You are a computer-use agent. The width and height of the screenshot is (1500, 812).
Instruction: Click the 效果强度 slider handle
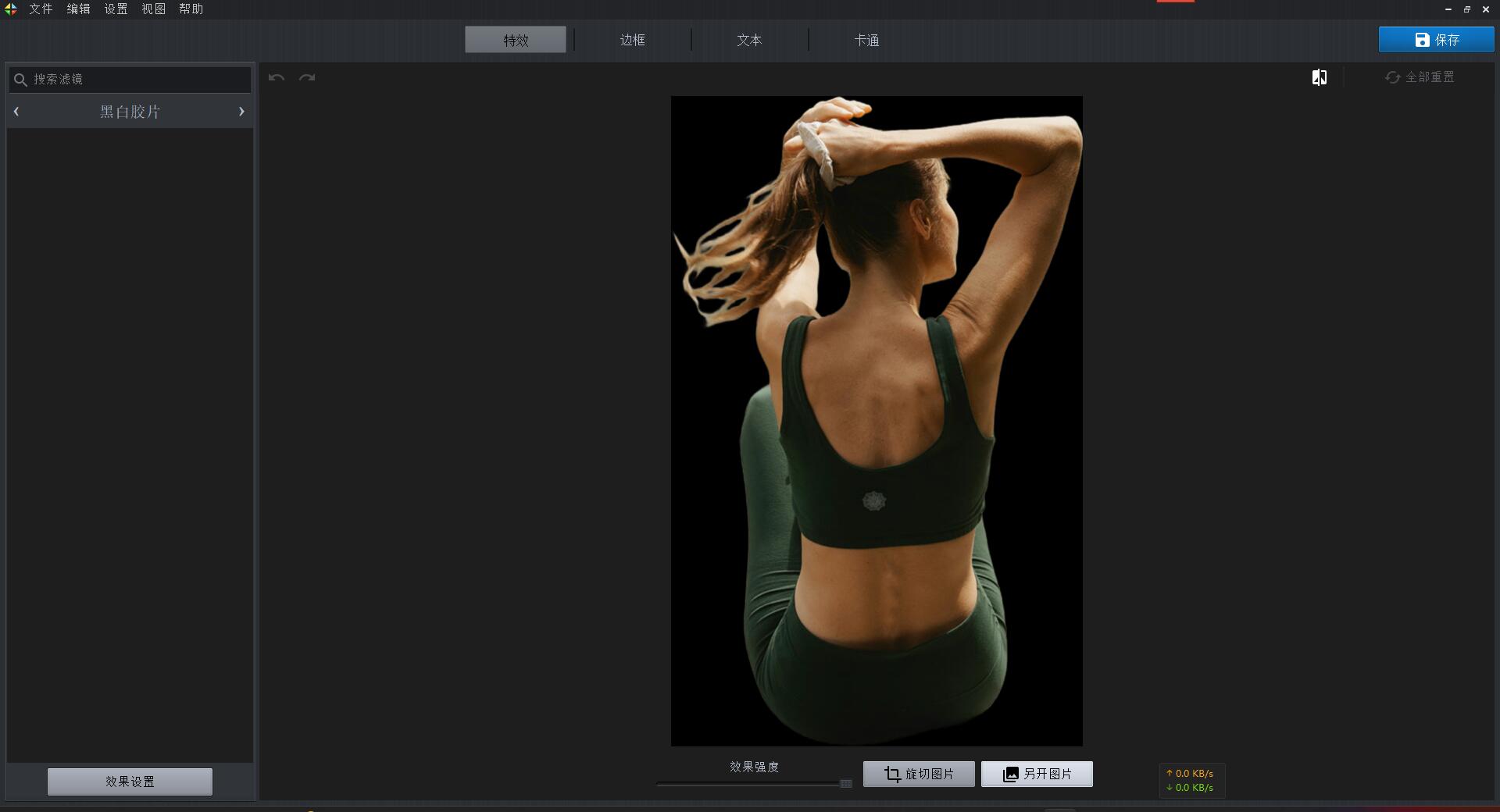(845, 783)
